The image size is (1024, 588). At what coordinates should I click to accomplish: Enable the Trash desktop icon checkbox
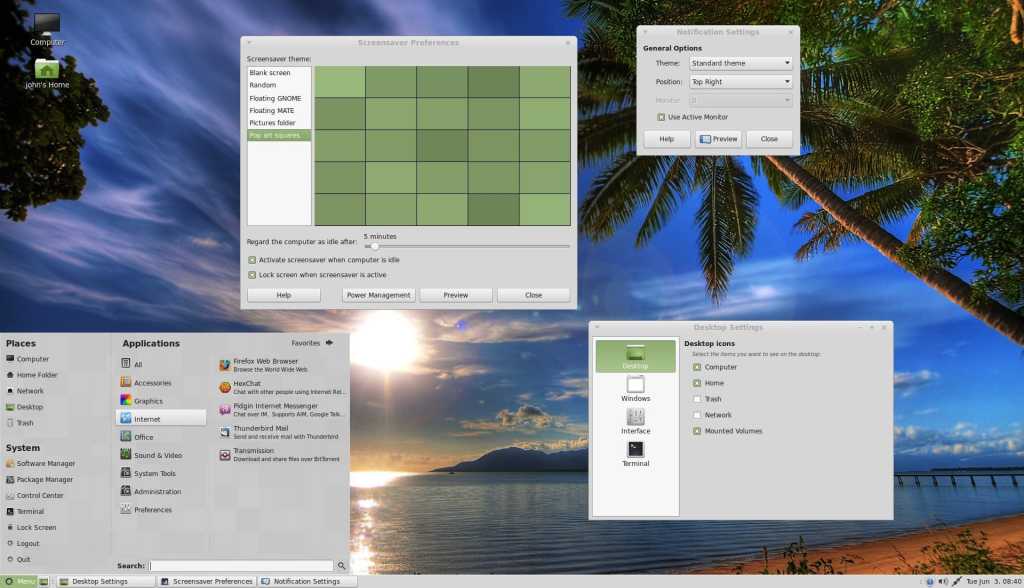coord(697,399)
